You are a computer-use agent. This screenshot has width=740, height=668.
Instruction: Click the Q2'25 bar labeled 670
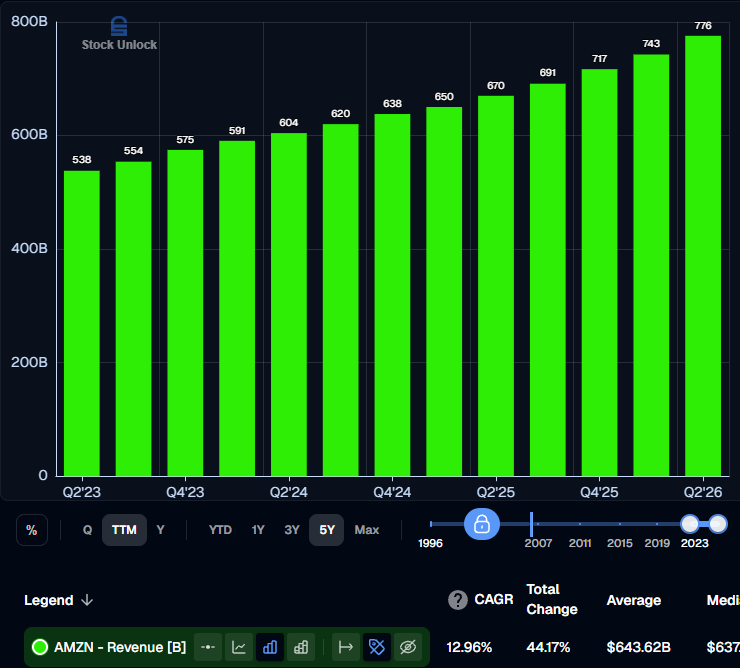496,286
